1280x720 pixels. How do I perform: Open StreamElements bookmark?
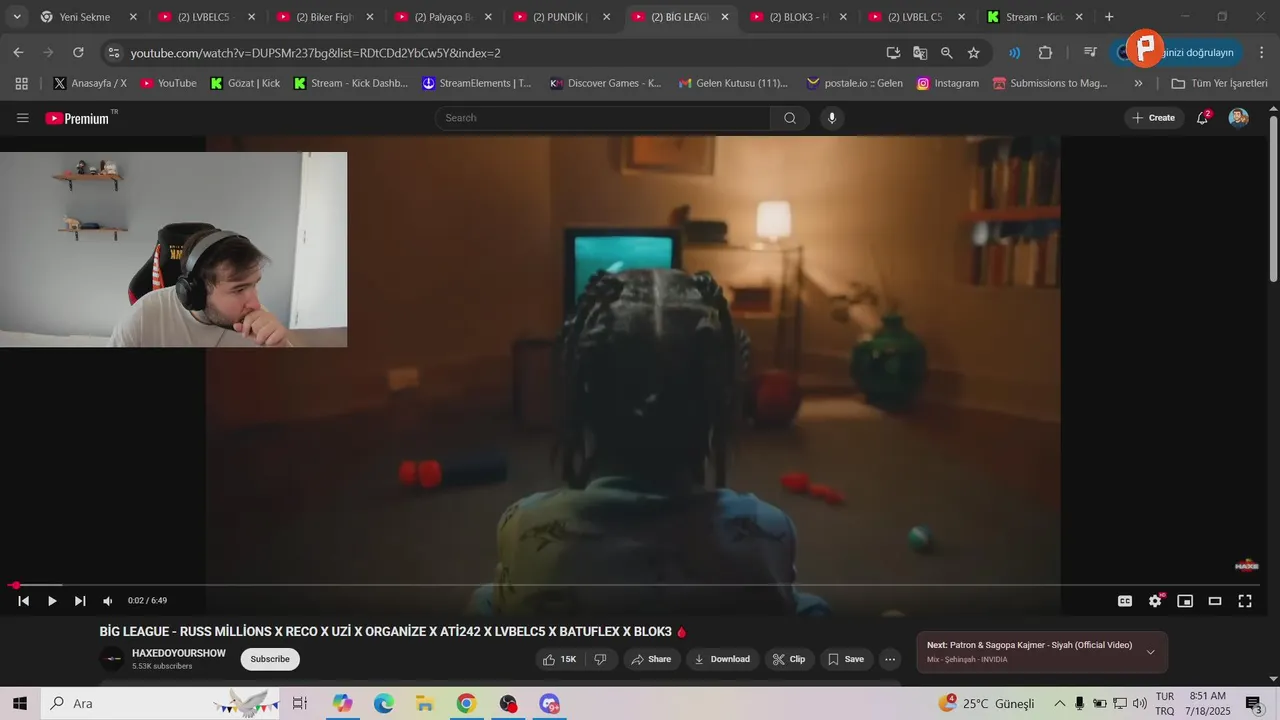477,83
